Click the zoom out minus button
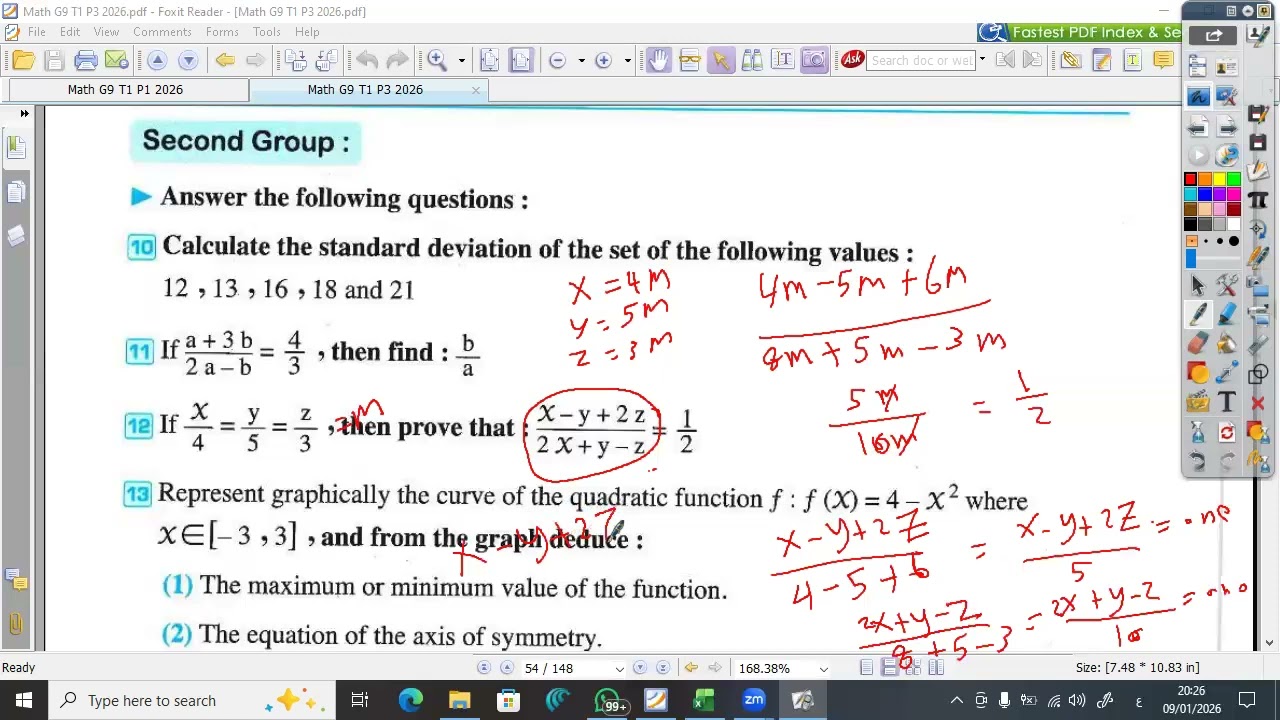Viewport: 1280px width, 720px height. coord(558,60)
